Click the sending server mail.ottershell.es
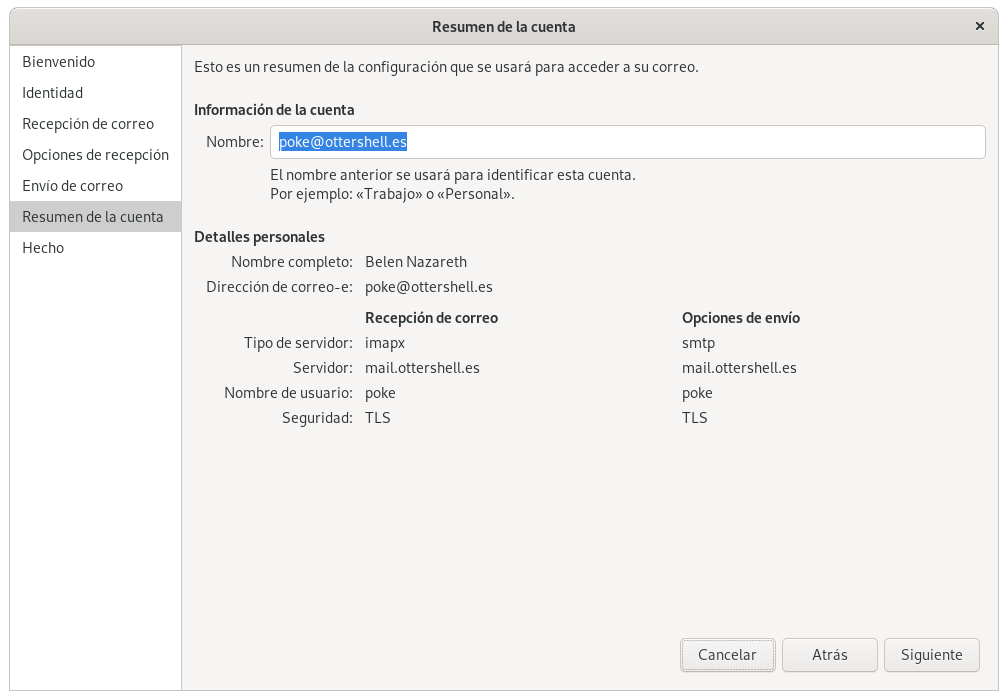This screenshot has height=700, width=1008. point(739,368)
